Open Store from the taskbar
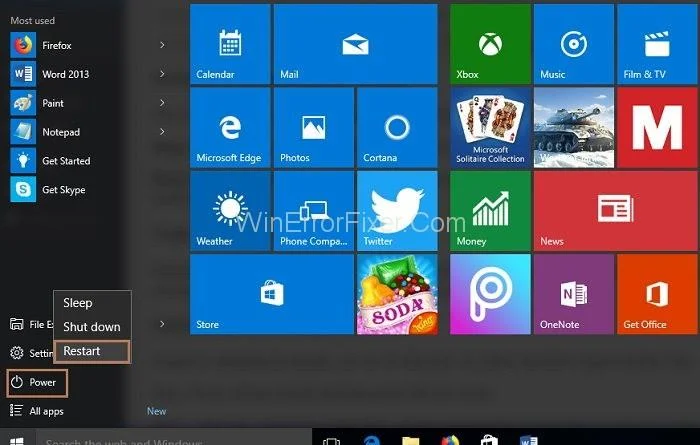Screen dimensions: 700x445 [489, 440]
